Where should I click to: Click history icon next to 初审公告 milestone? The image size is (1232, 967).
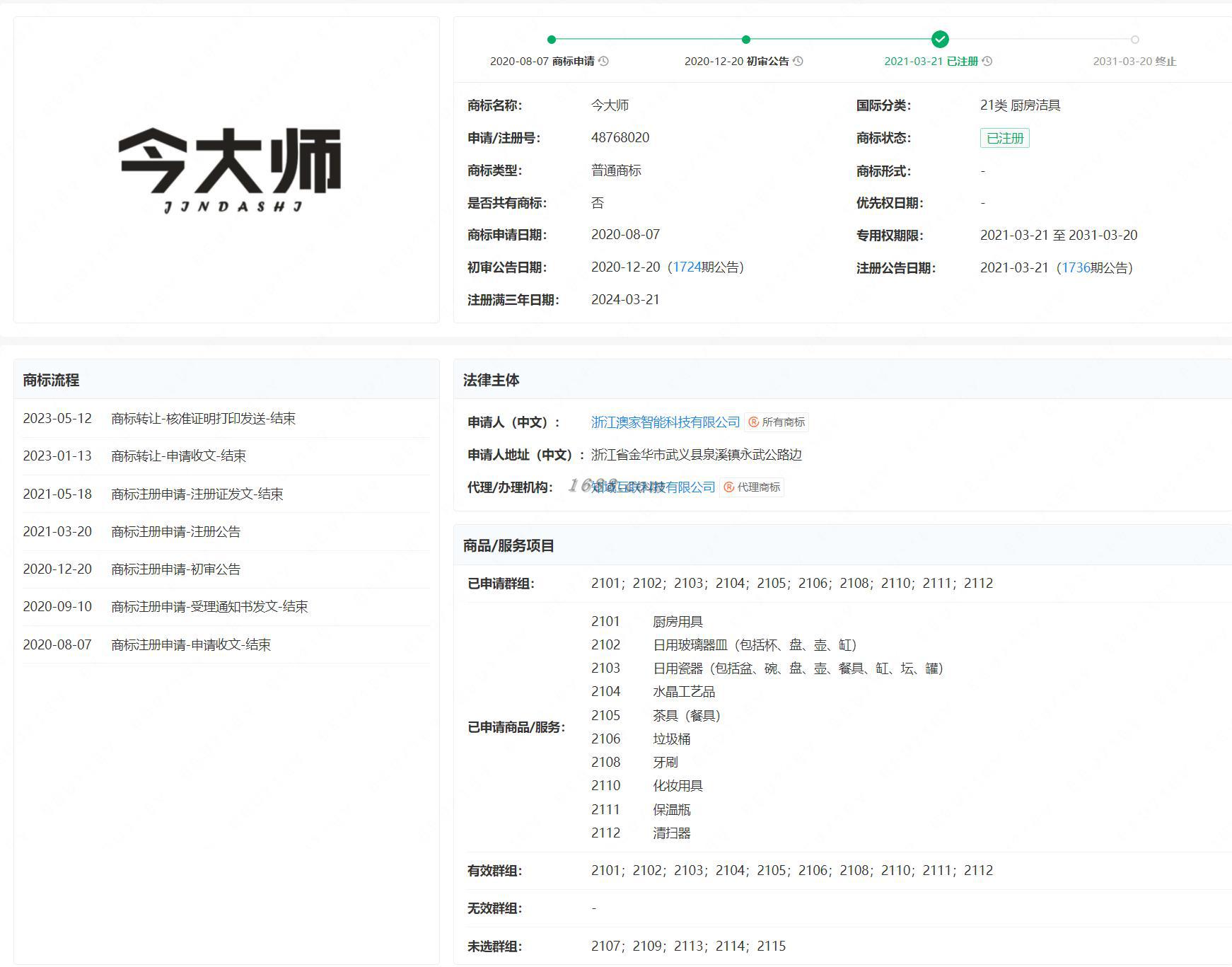click(798, 62)
